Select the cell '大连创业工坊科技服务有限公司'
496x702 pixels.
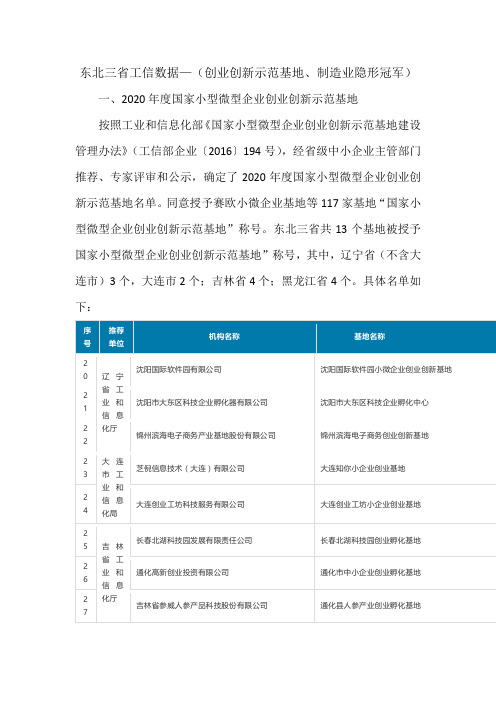[190, 505]
